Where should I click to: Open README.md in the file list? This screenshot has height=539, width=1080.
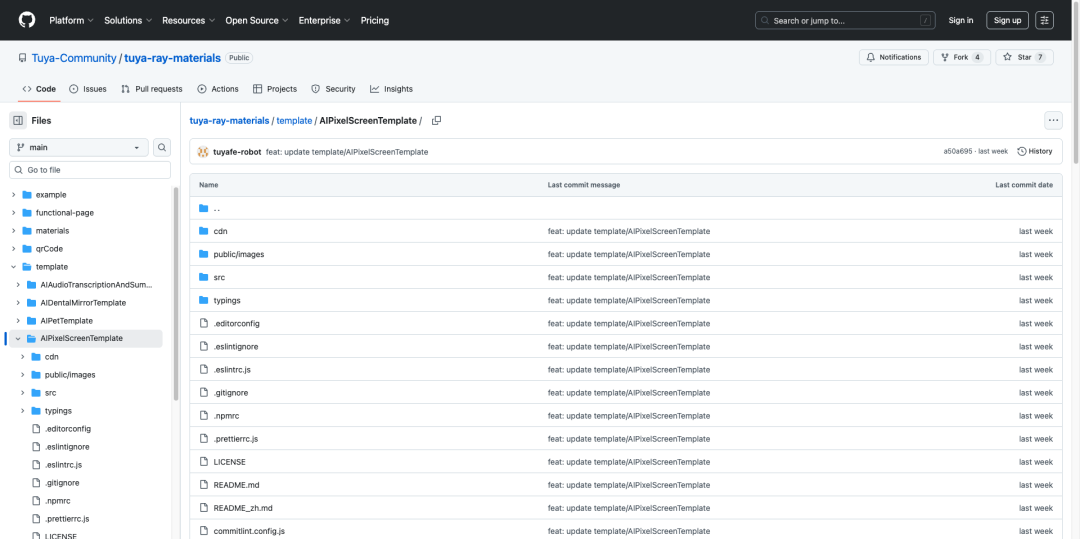tap(236, 485)
